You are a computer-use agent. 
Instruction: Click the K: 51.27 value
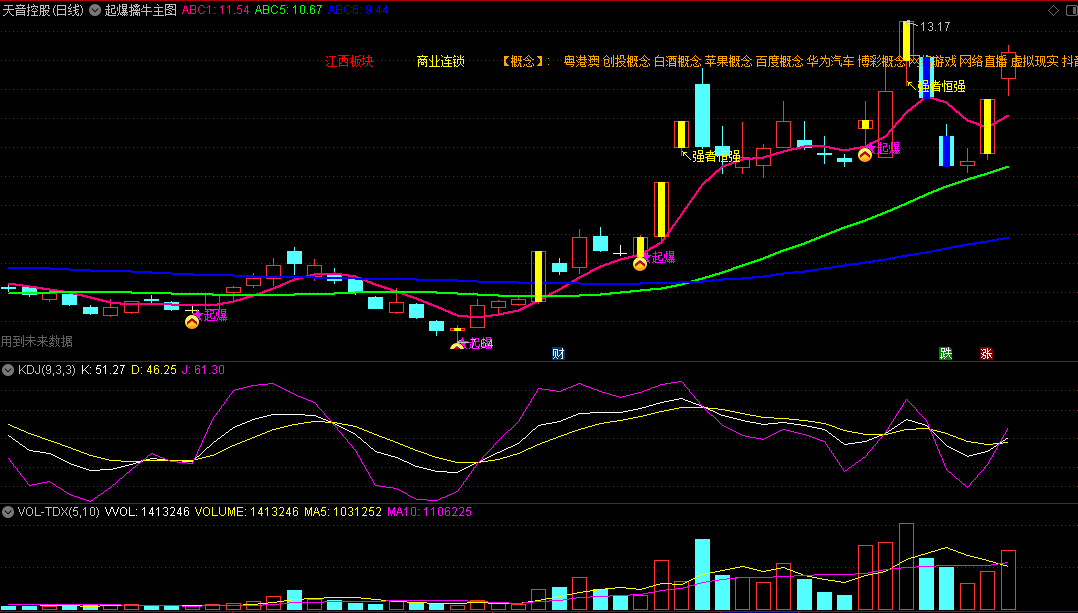coord(103,370)
